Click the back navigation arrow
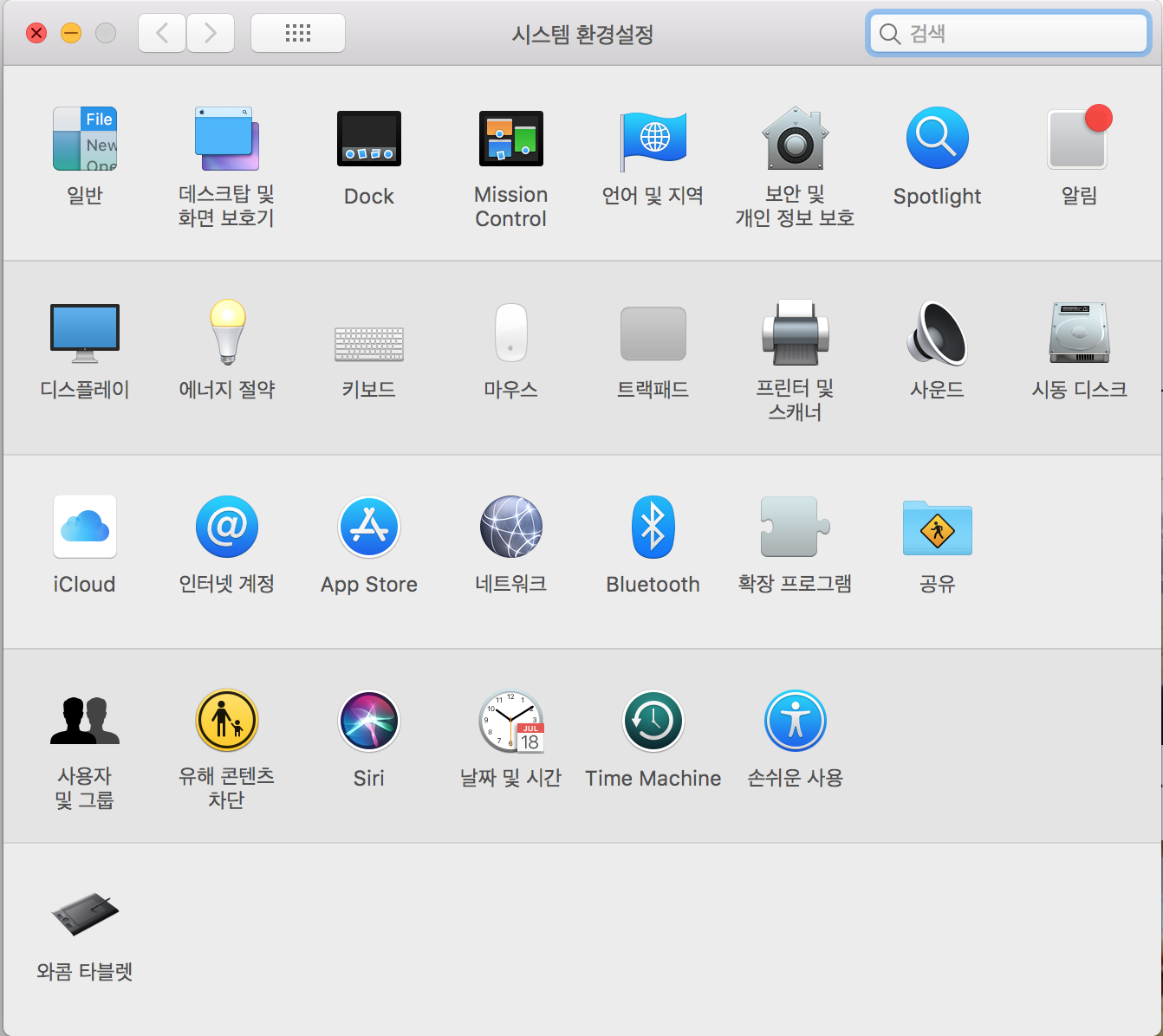1163x1036 pixels. (162, 34)
